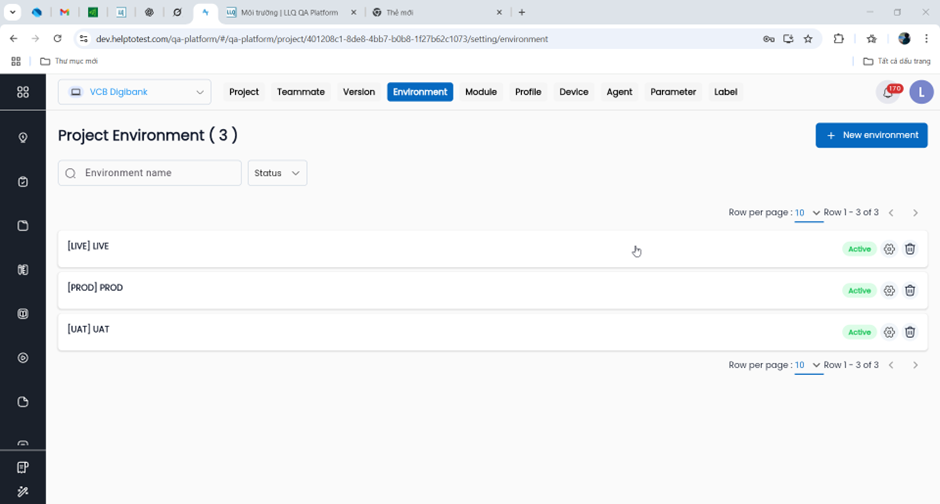Click the New environment button
The image size is (940, 504).
[871, 135]
